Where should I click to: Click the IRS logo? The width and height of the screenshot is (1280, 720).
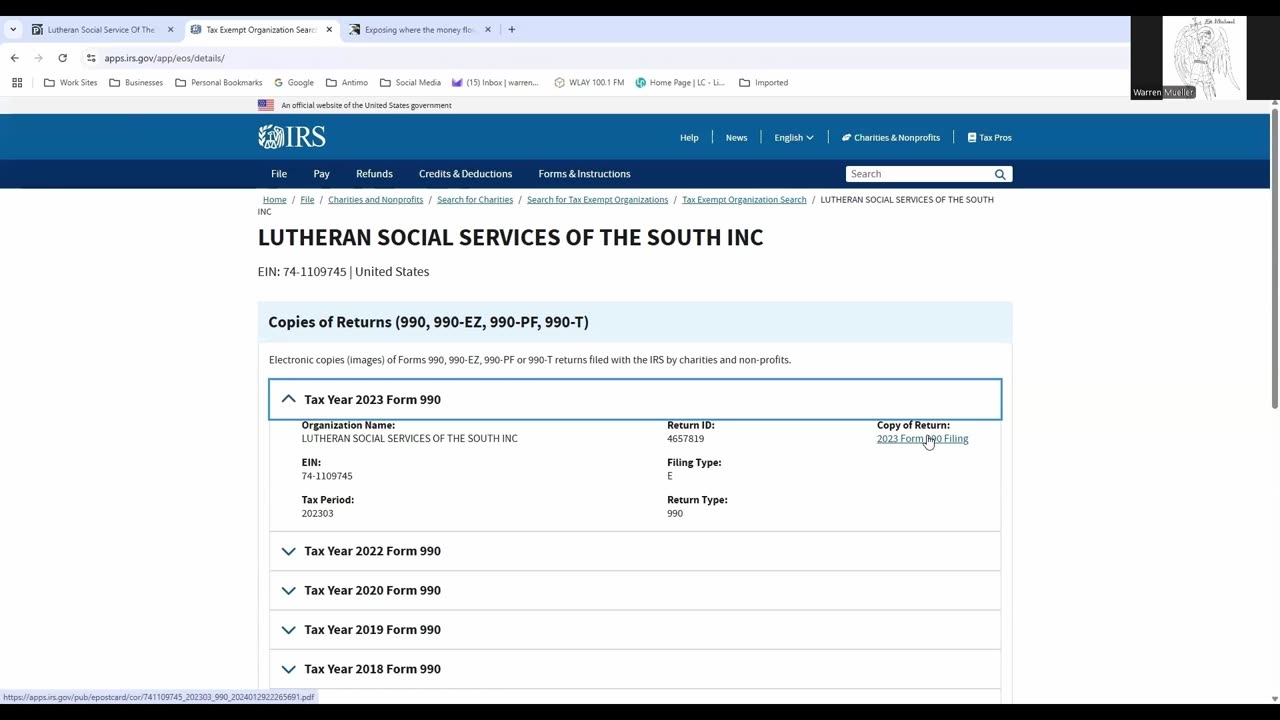pyautogui.click(x=292, y=137)
